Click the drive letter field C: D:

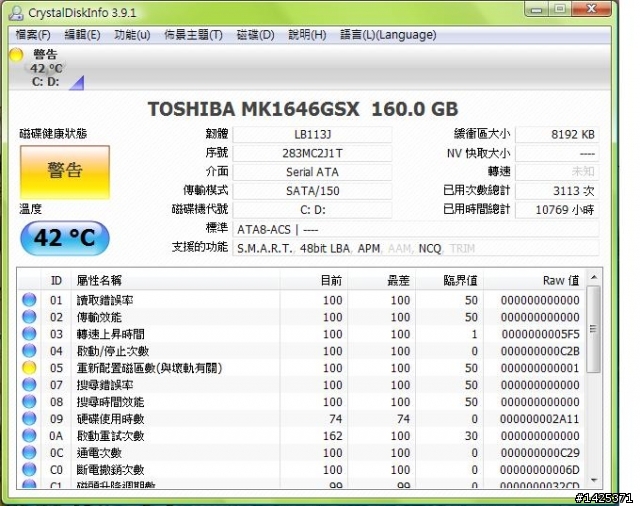tap(312, 210)
